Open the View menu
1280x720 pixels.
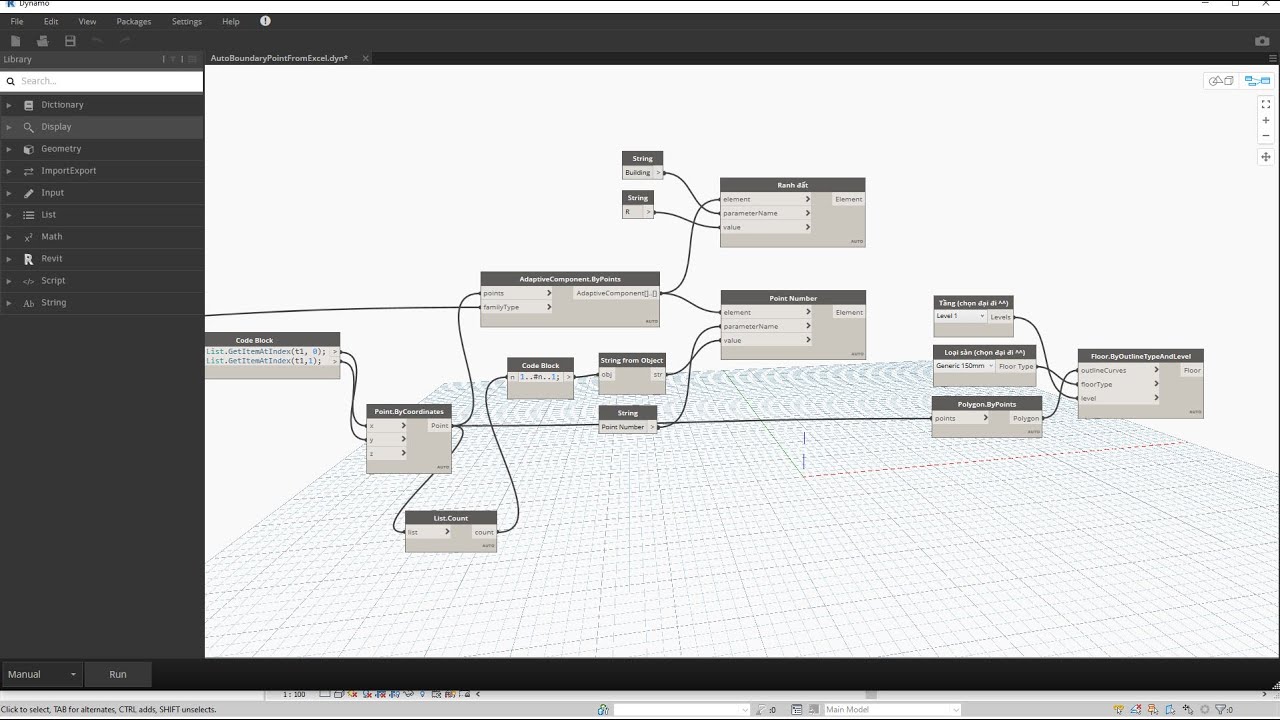(x=87, y=21)
